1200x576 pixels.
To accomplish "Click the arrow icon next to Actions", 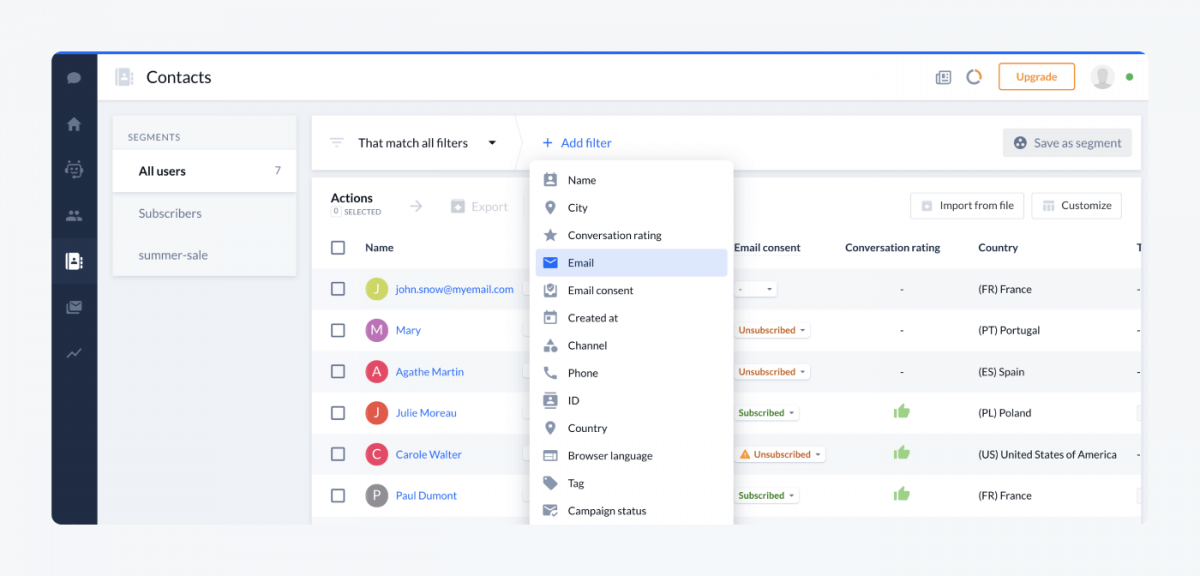I will [x=416, y=206].
